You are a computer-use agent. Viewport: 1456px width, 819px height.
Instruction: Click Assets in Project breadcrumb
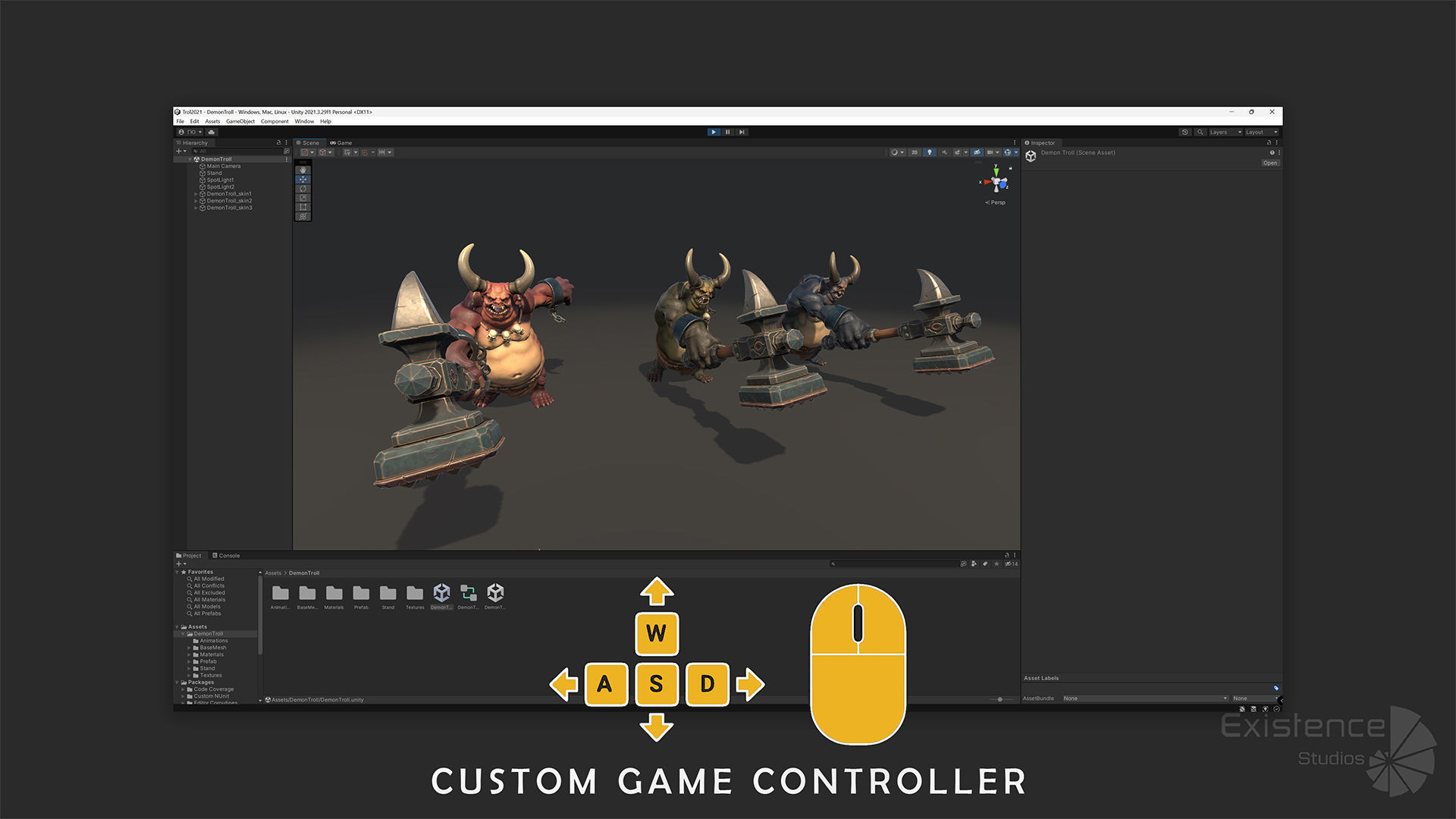coord(273,573)
